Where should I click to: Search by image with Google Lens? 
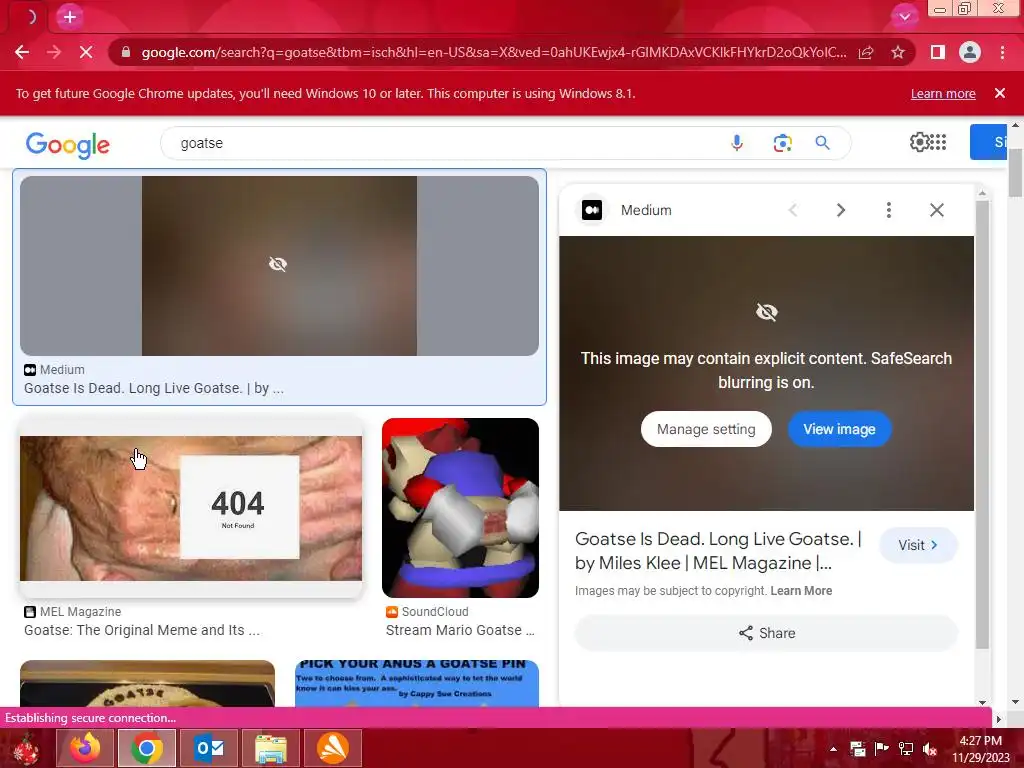click(782, 143)
